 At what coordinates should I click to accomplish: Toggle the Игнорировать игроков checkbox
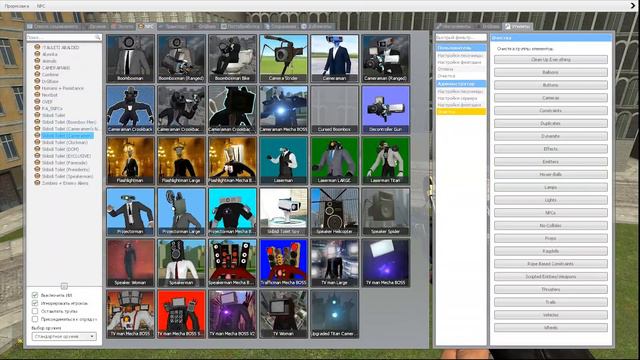point(35,303)
